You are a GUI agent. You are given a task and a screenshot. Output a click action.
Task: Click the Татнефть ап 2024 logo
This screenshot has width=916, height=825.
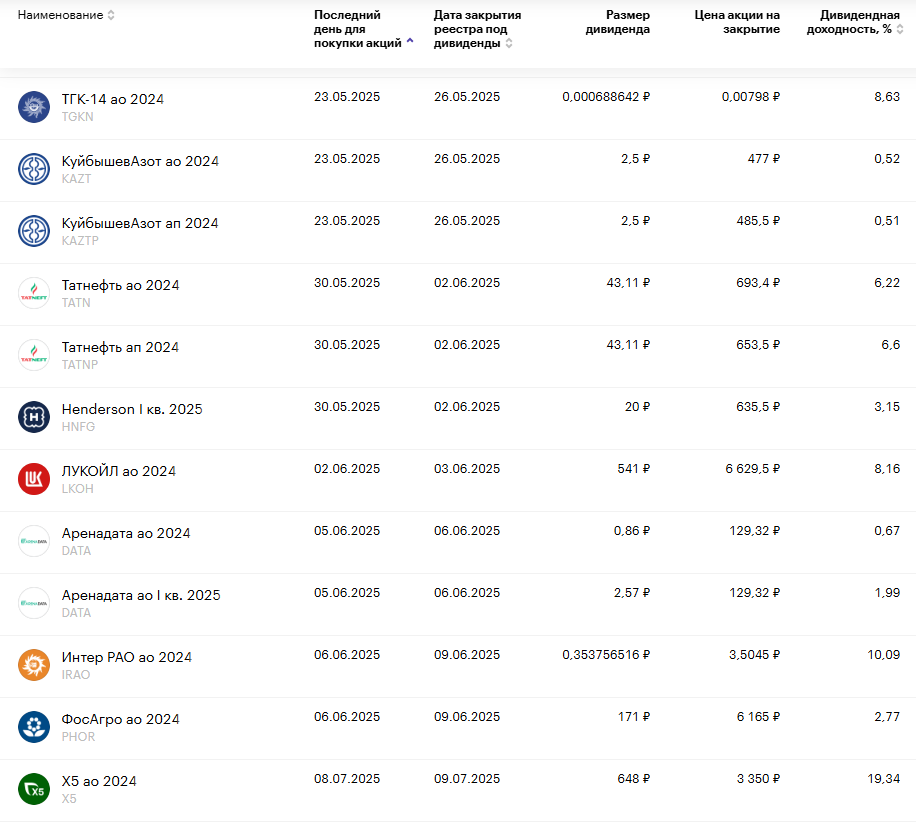(34, 355)
